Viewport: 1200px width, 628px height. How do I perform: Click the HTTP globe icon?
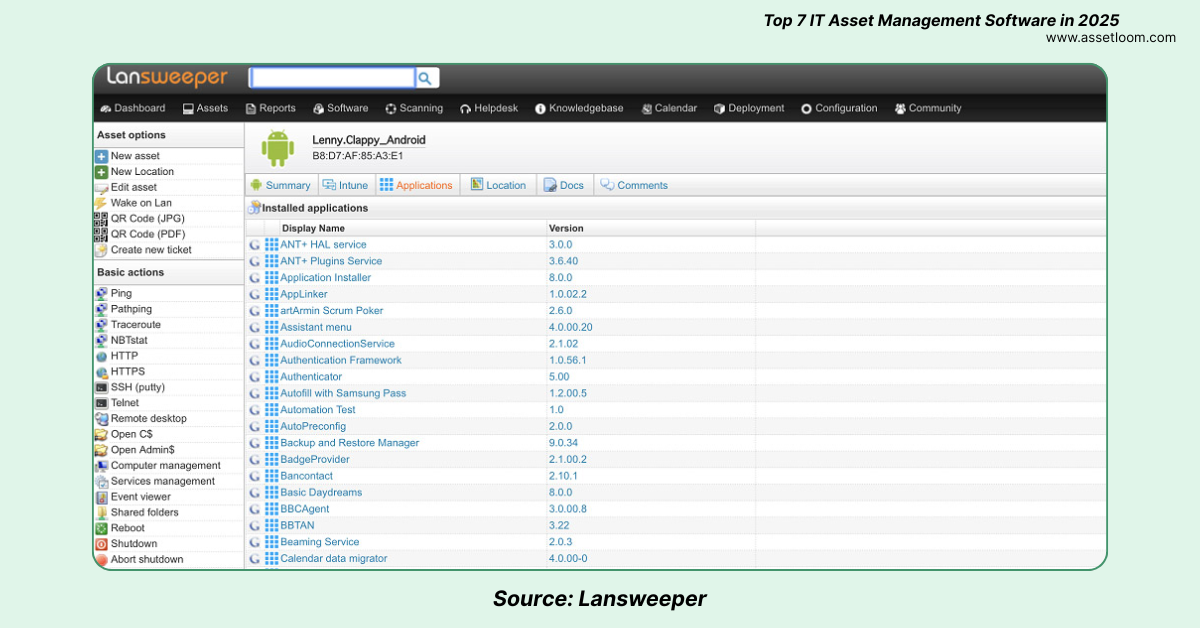coord(101,356)
